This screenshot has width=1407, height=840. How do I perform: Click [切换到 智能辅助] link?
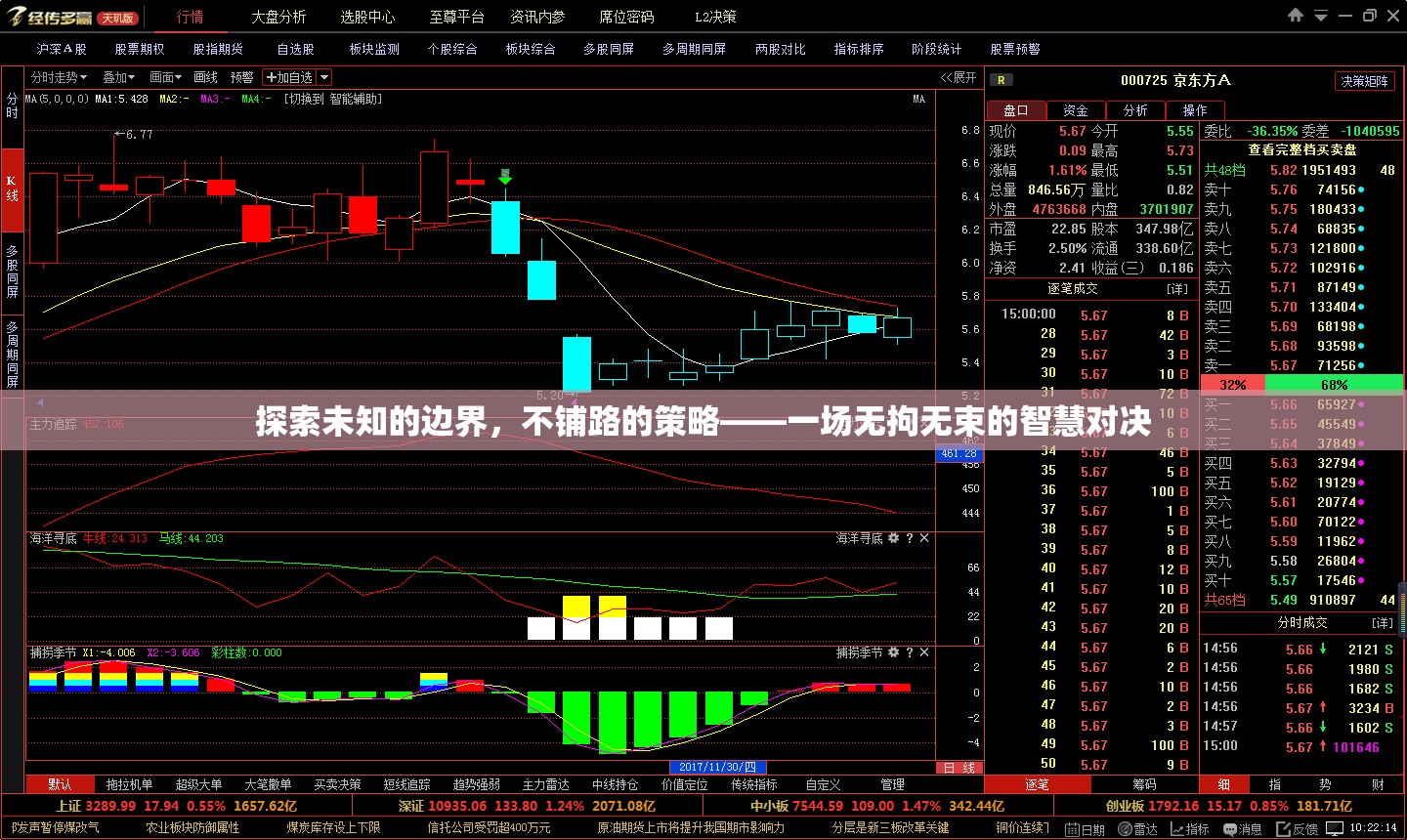click(x=332, y=100)
